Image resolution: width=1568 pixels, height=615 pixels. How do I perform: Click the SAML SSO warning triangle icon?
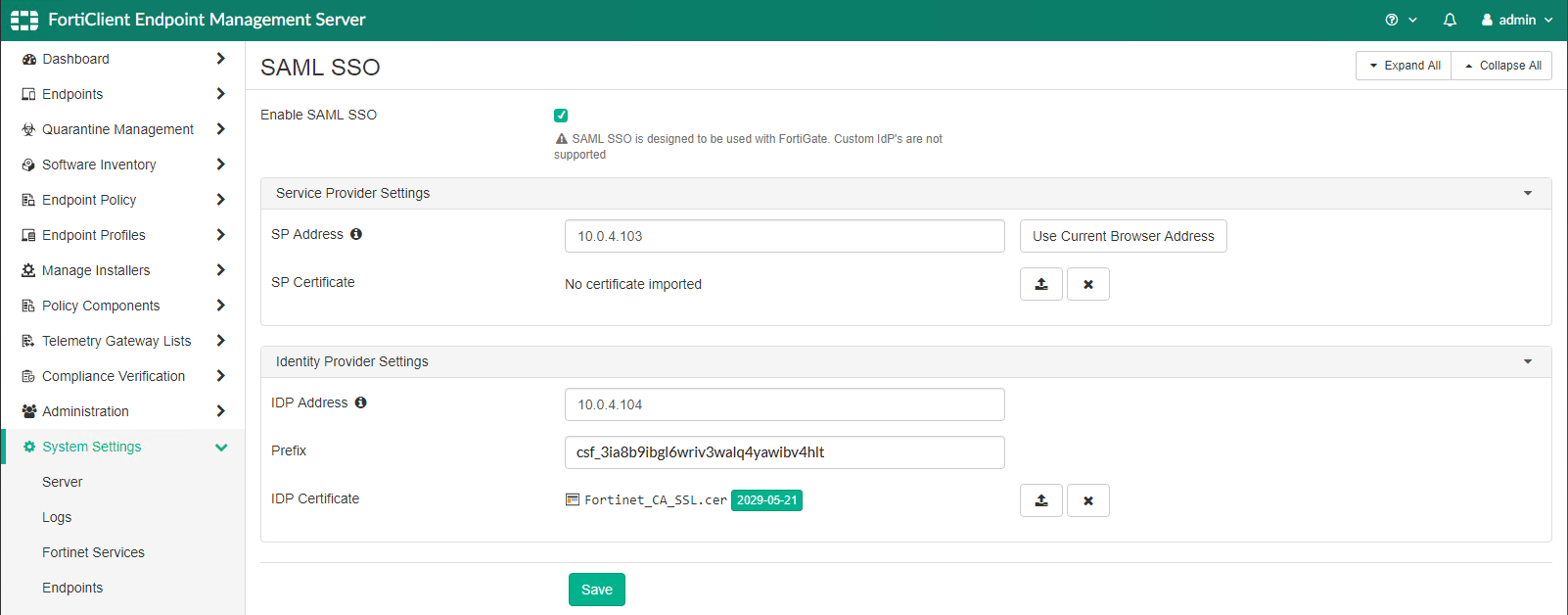(x=562, y=139)
